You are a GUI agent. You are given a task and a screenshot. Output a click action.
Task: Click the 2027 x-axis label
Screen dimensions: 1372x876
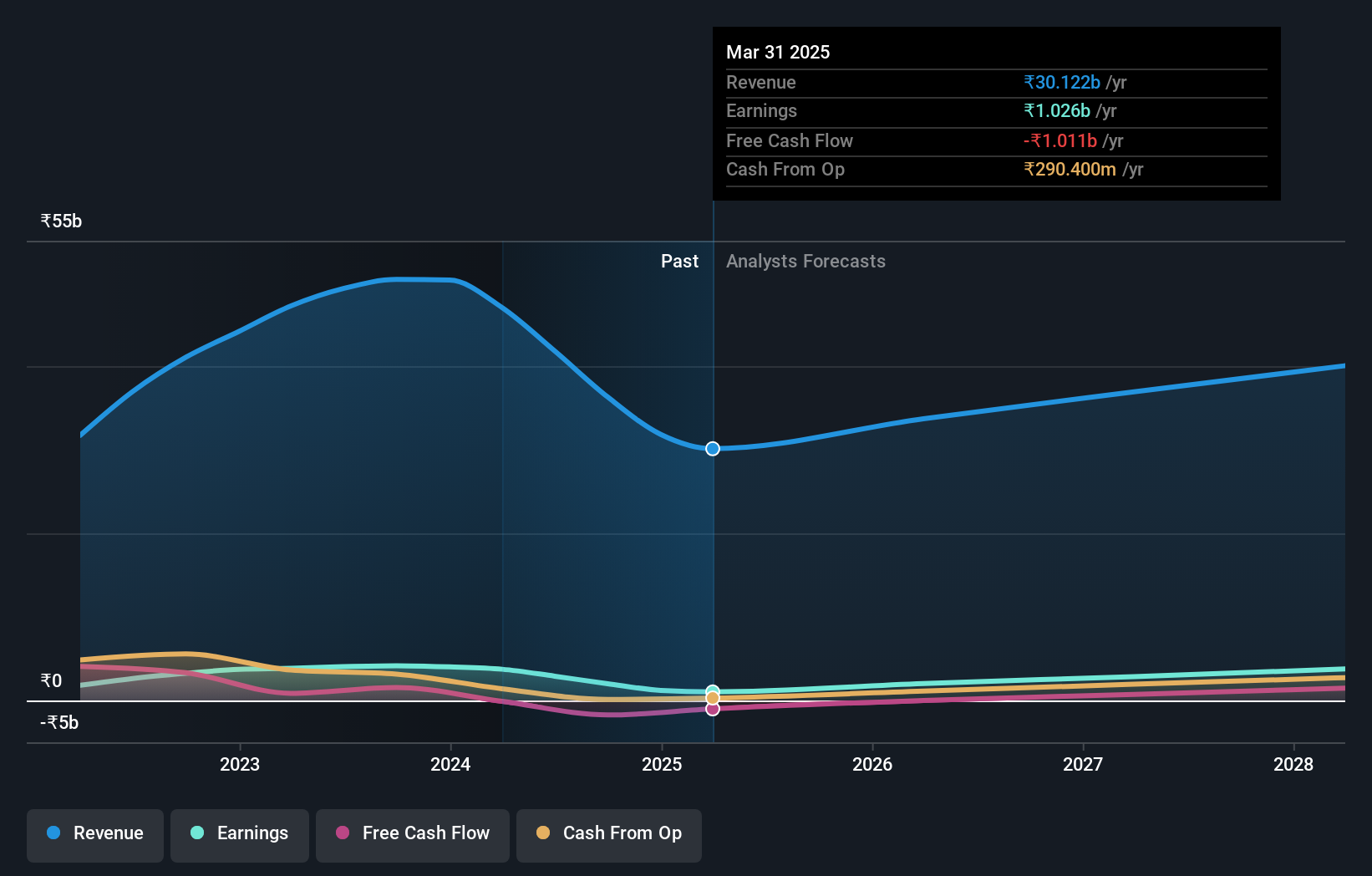[x=1083, y=764]
